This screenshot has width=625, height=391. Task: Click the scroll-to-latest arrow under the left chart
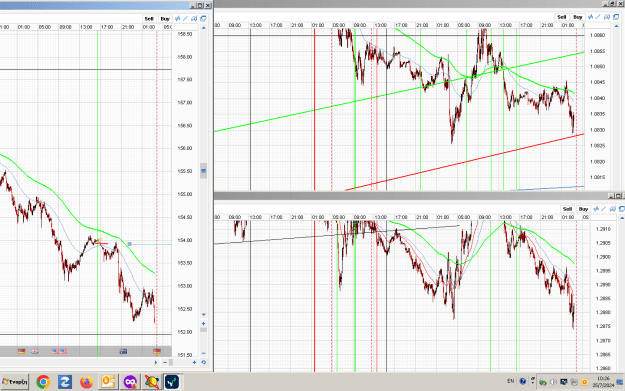[156, 362]
